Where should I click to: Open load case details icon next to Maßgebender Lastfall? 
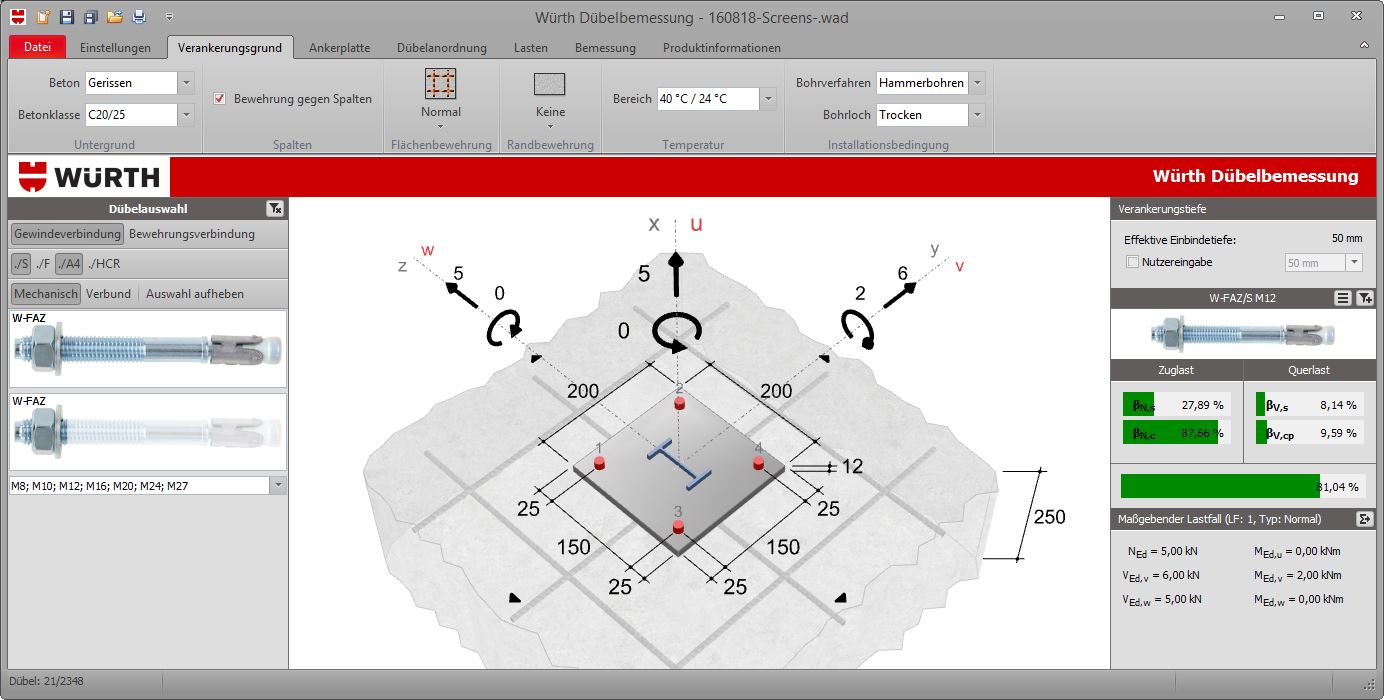tap(1364, 519)
